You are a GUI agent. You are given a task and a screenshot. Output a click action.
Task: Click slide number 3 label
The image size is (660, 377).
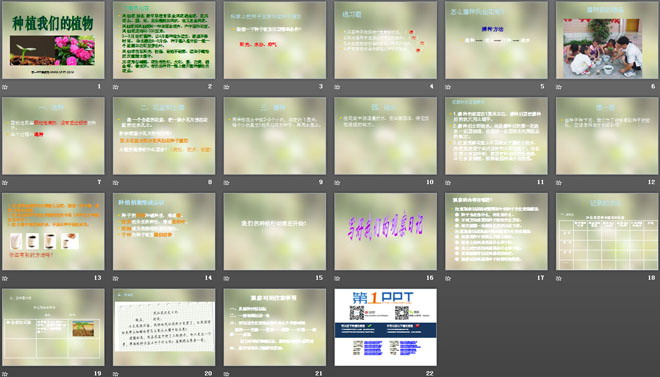point(321,87)
